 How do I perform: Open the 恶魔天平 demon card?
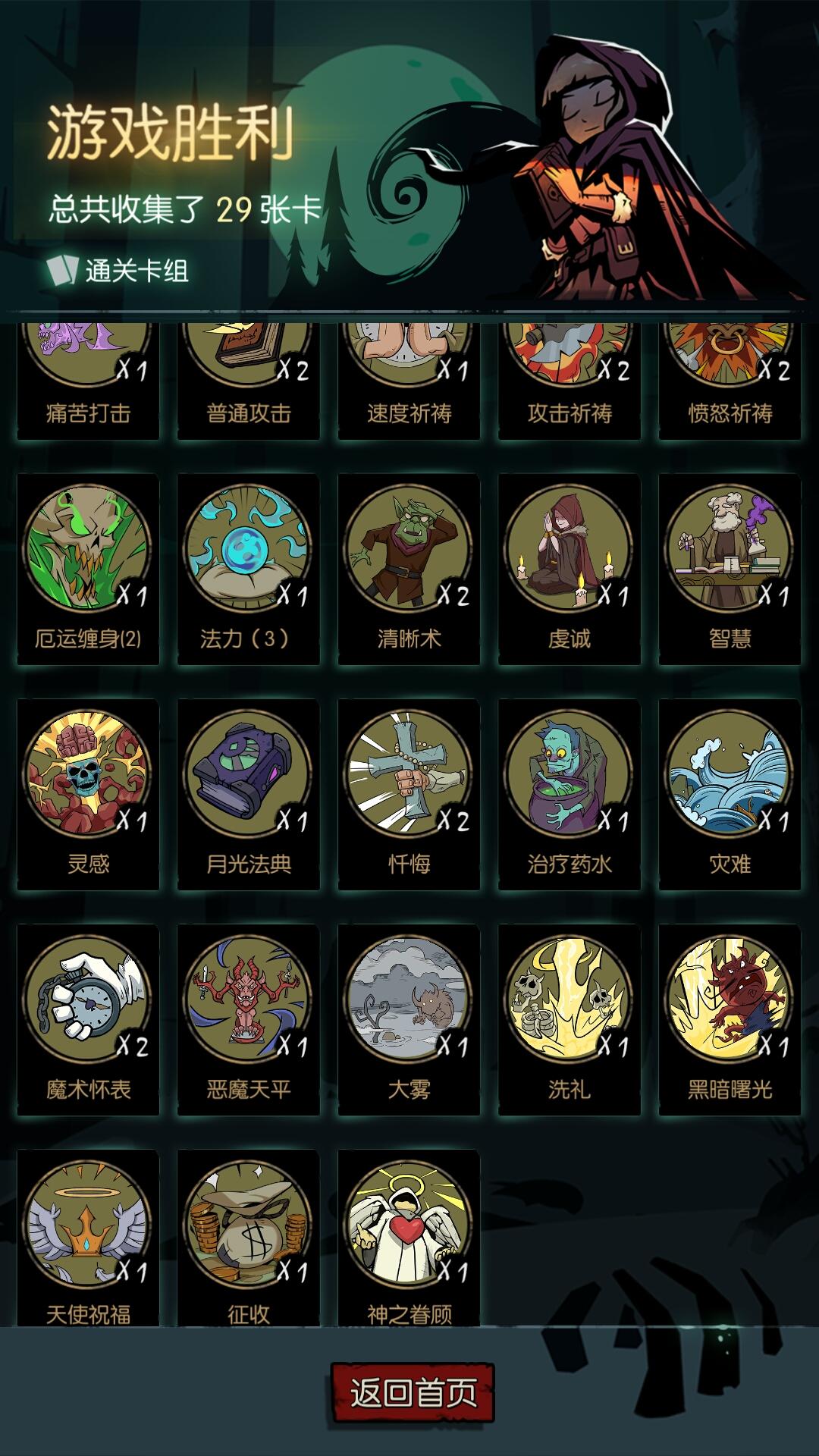(248, 1019)
